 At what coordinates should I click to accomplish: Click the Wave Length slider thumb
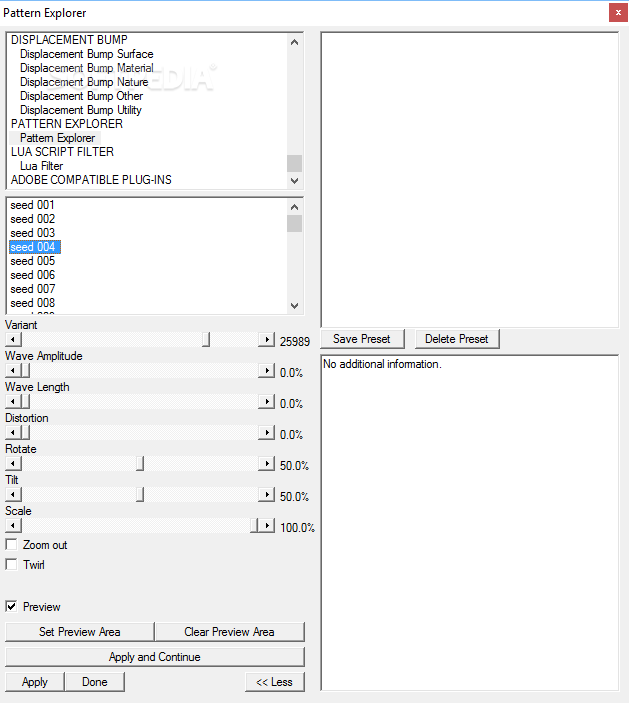click(x=26, y=401)
